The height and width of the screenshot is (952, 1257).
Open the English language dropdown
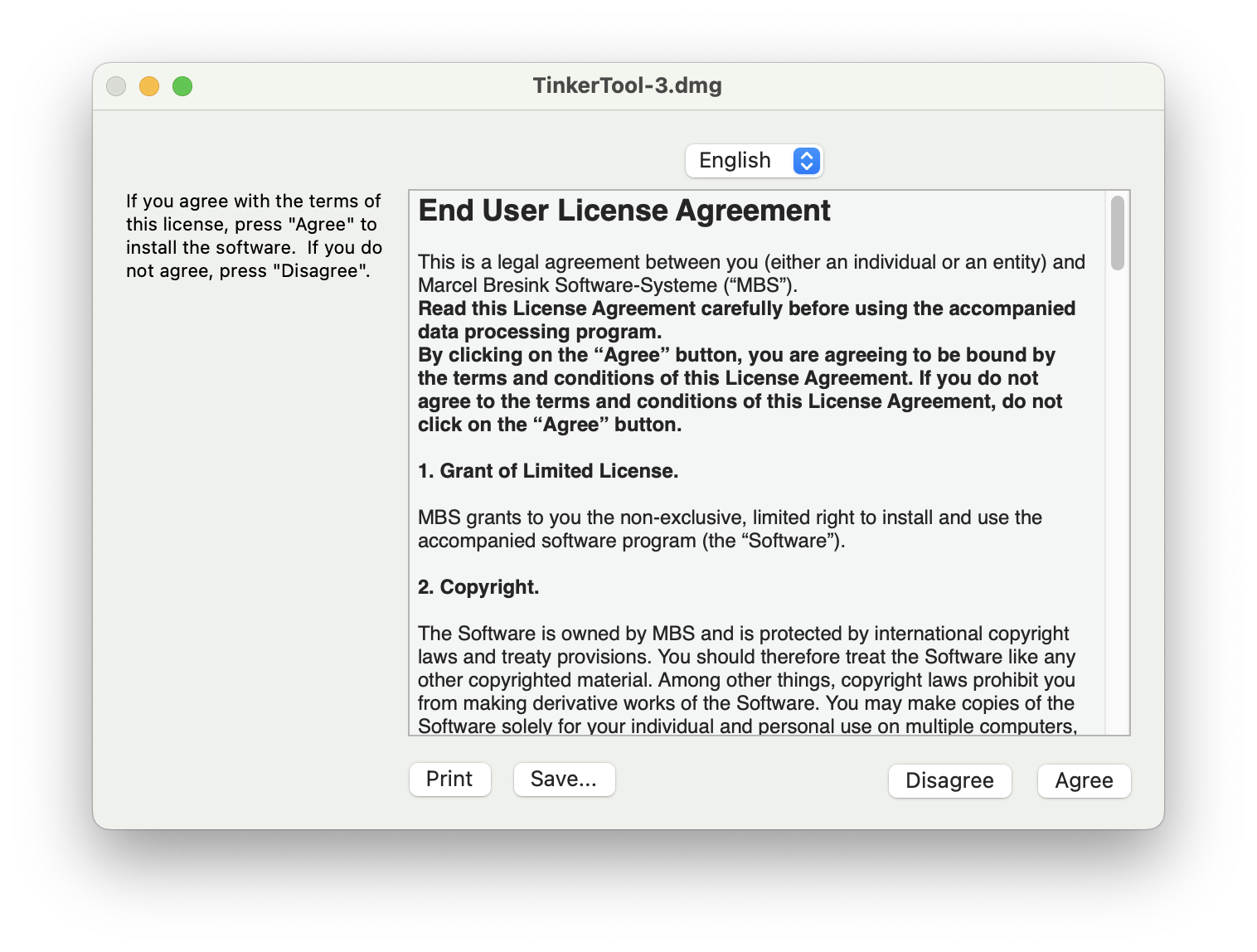(754, 160)
